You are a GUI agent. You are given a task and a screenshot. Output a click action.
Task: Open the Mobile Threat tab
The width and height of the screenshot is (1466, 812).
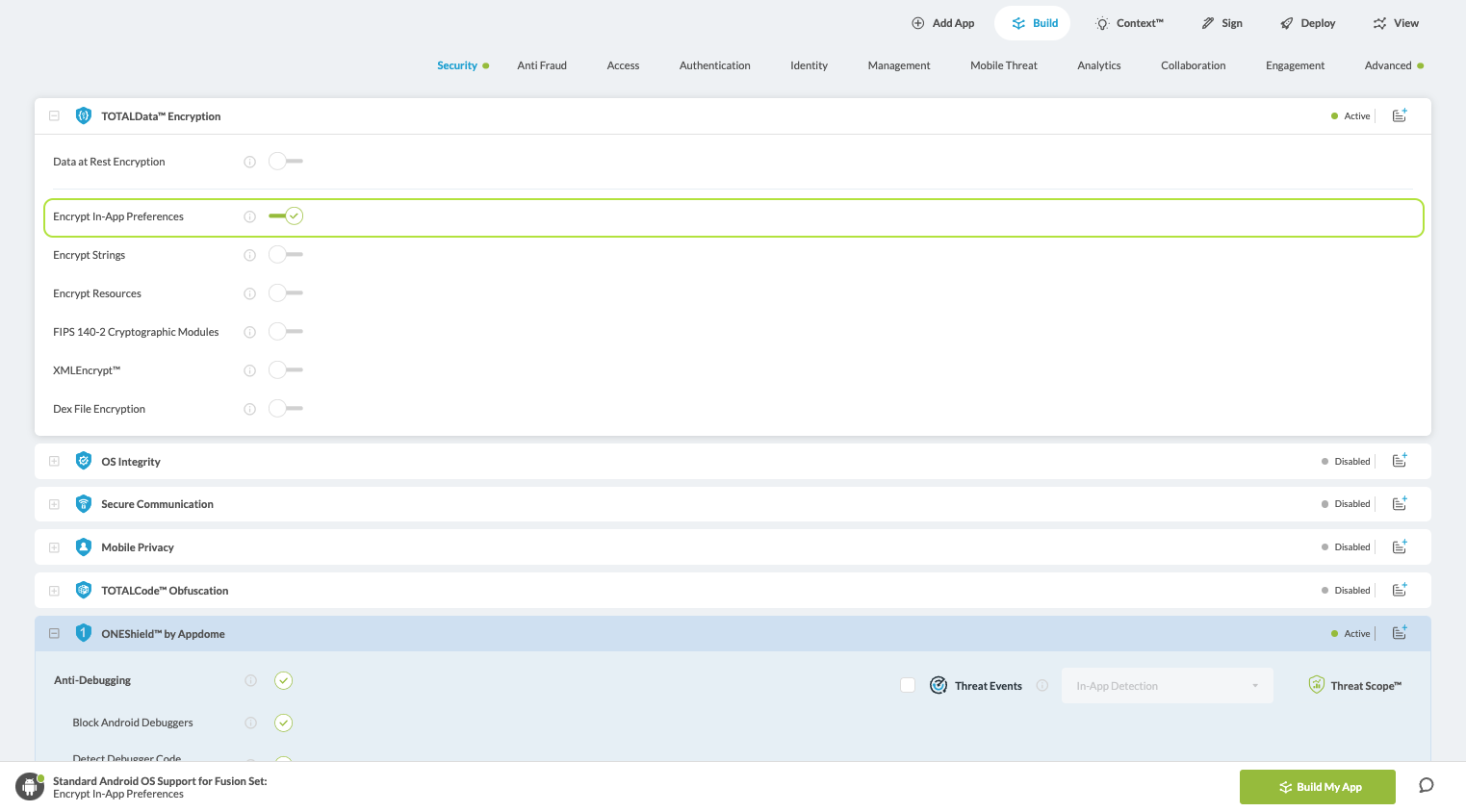pos(1003,65)
